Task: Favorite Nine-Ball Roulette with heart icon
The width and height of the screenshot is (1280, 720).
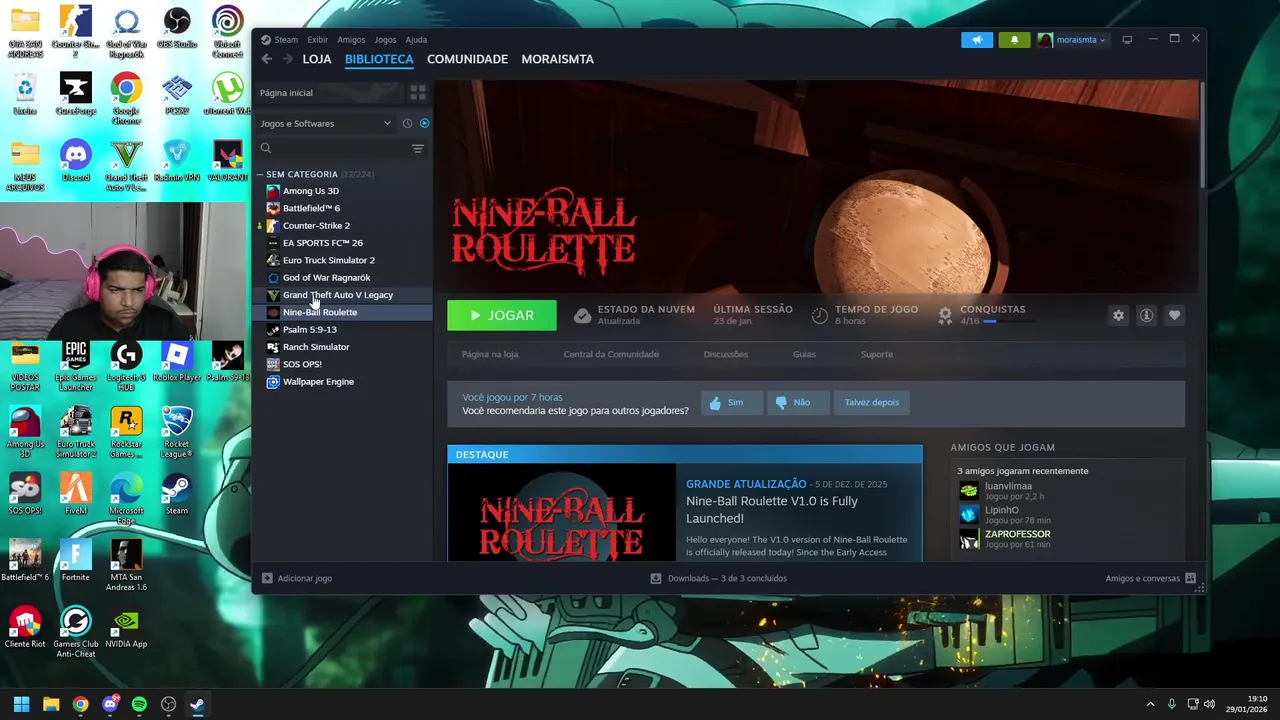Action: pos(1174,315)
